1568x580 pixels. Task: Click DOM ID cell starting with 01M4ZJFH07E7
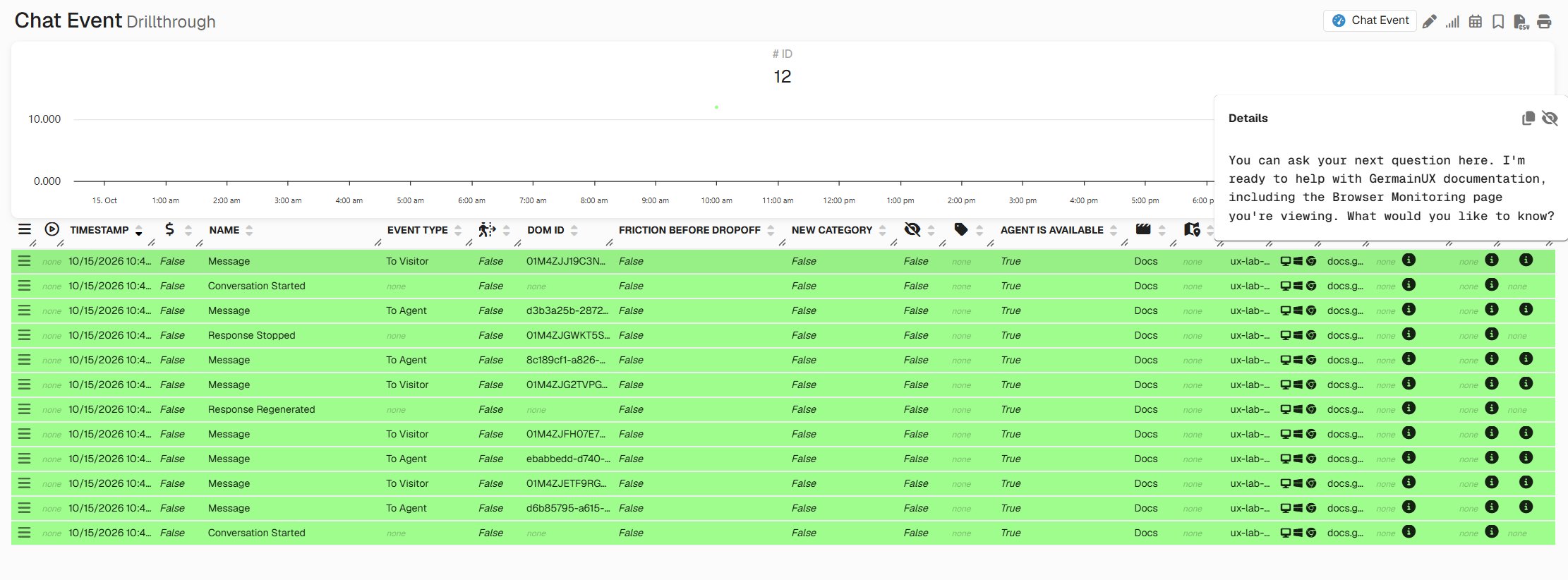[566, 434]
